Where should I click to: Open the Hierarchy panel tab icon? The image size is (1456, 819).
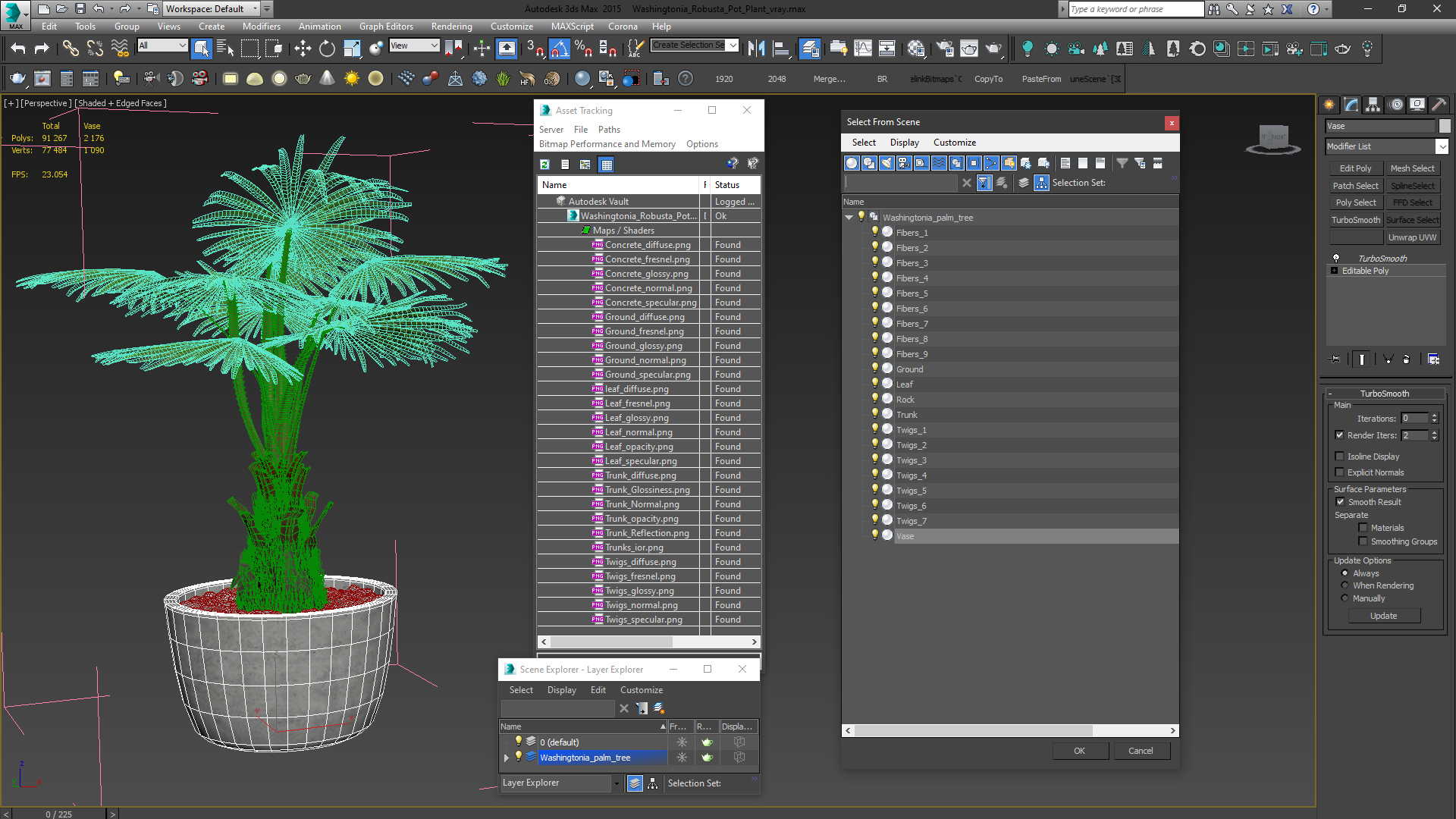tap(1373, 105)
